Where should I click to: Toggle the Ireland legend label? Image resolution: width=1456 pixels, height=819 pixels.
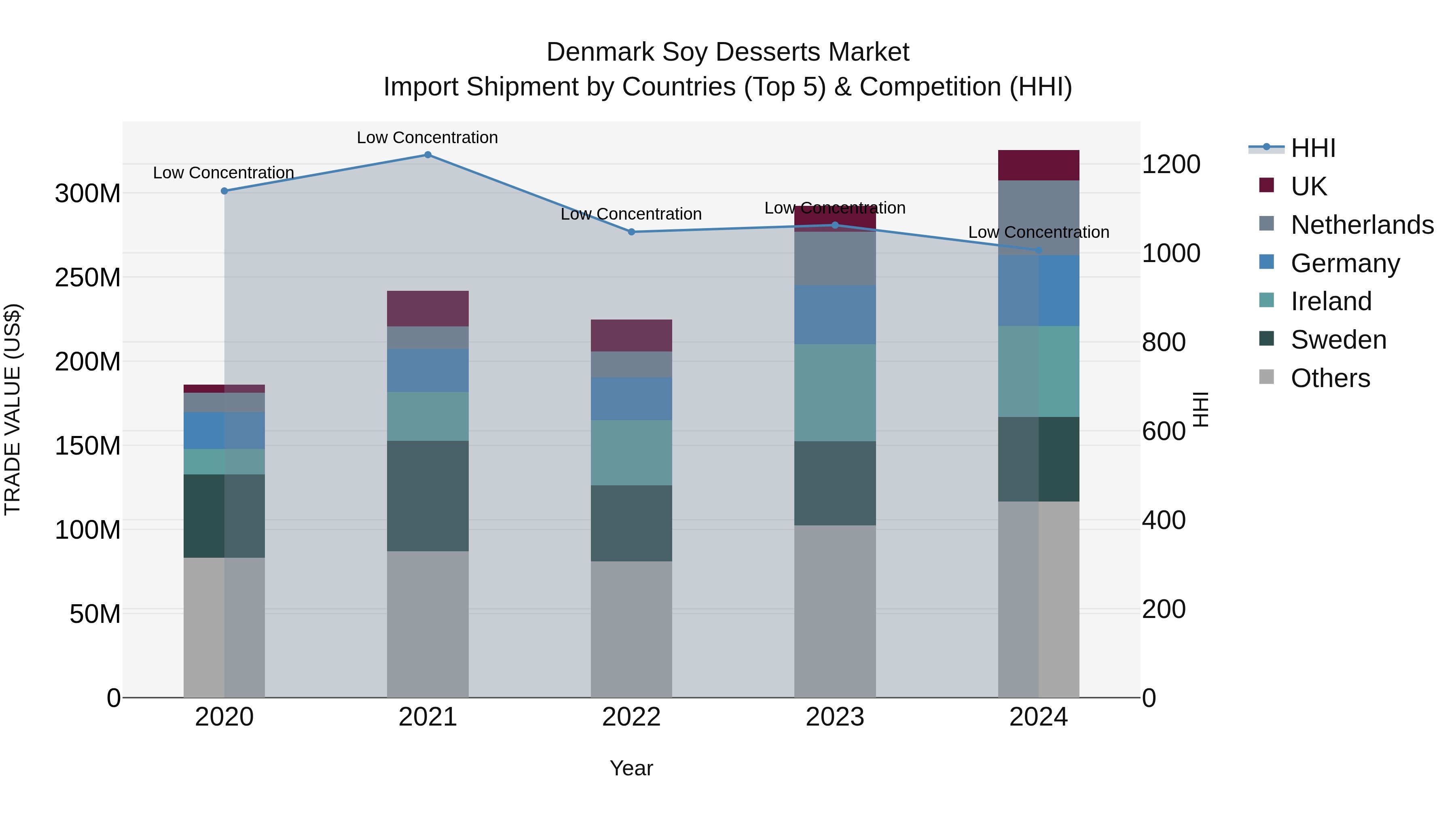click(1331, 301)
